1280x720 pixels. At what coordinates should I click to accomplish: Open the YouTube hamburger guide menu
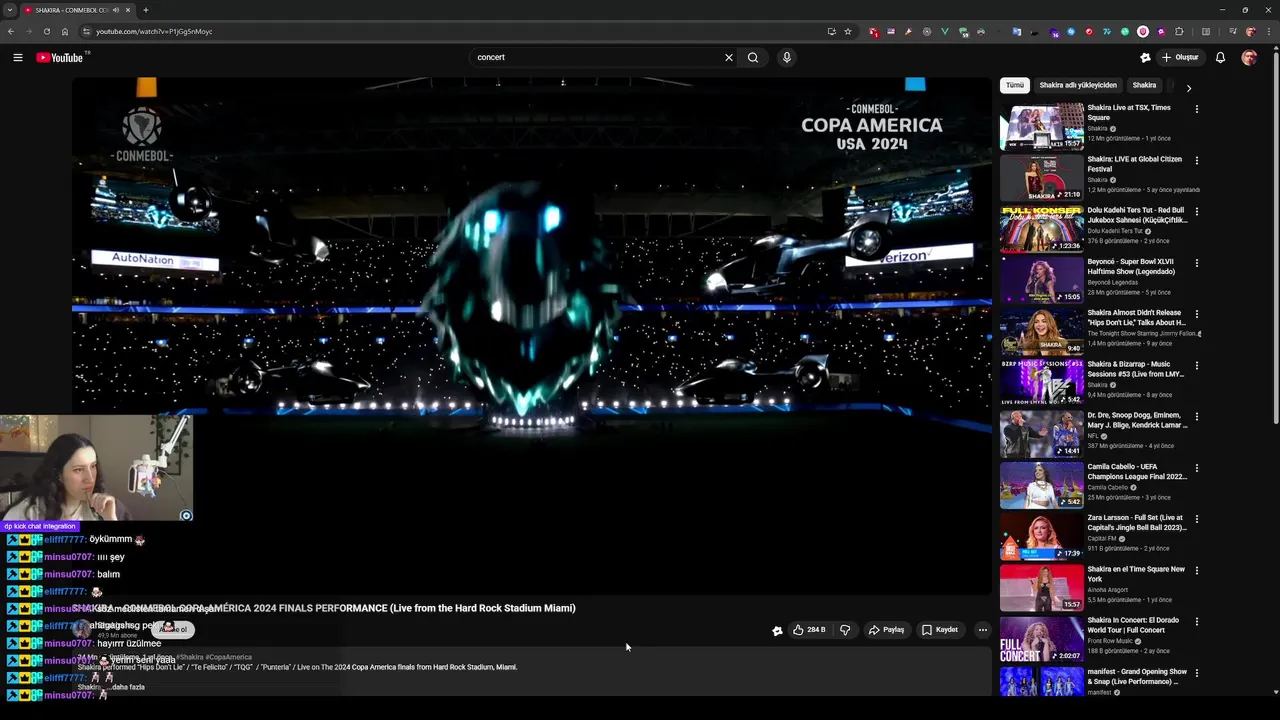point(18,57)
